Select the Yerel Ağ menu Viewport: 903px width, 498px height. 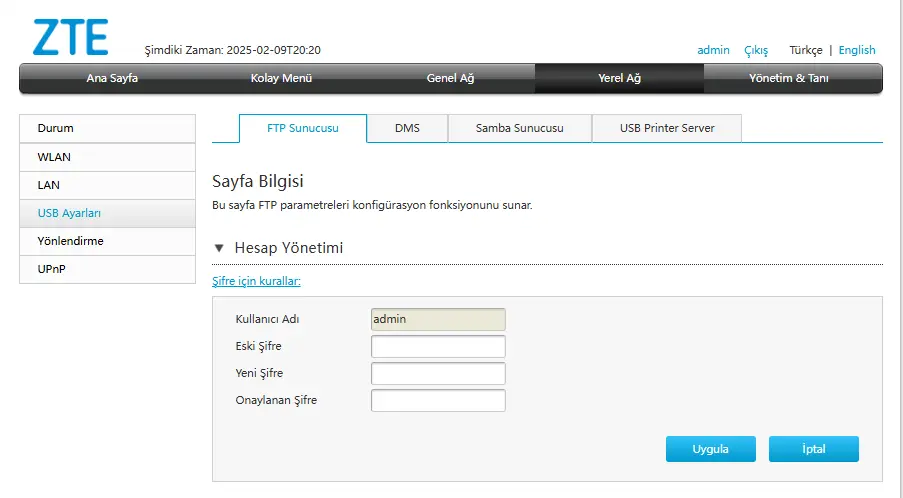click(619, 78)
